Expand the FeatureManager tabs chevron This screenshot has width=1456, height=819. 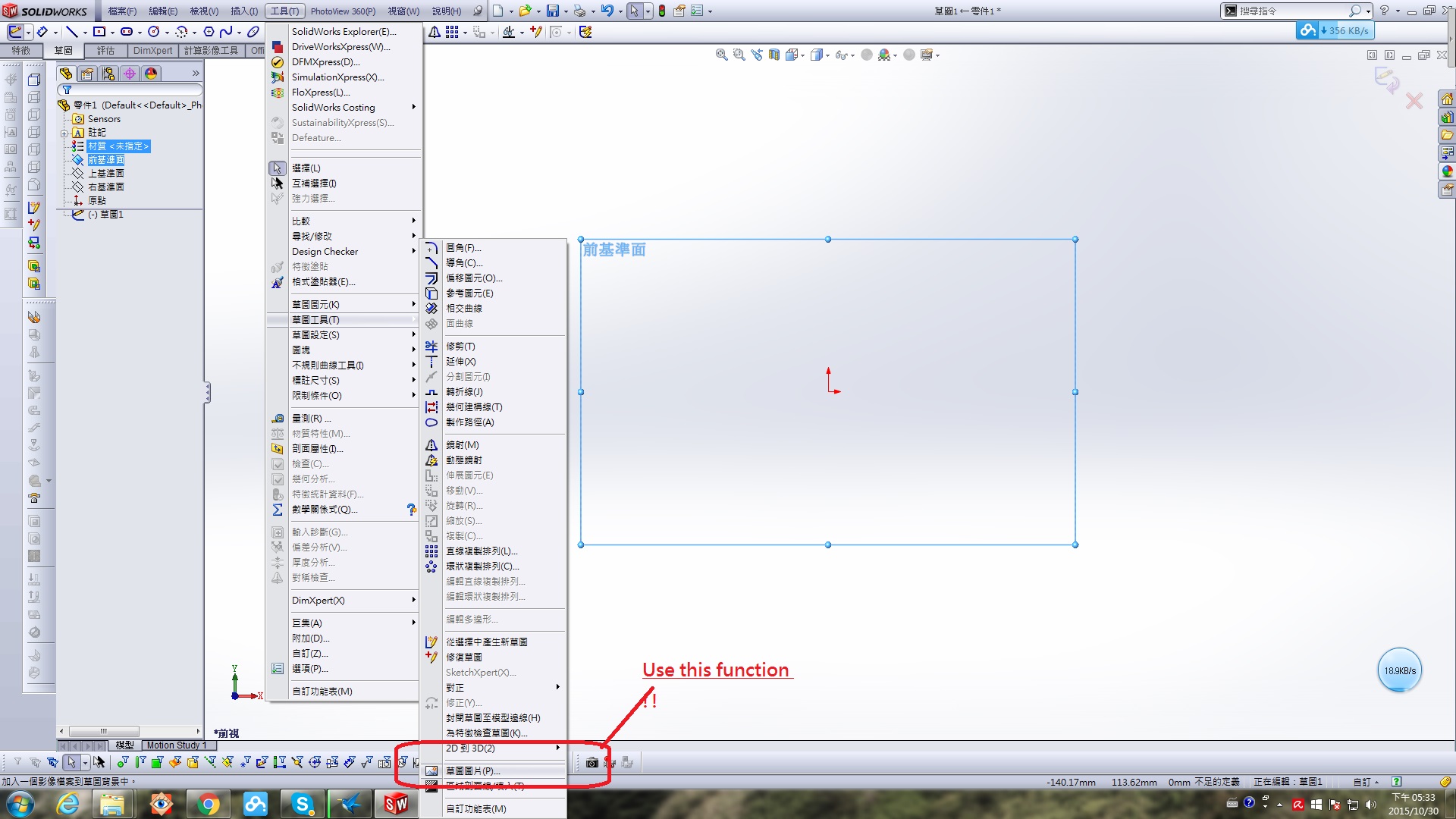point(196,74)
